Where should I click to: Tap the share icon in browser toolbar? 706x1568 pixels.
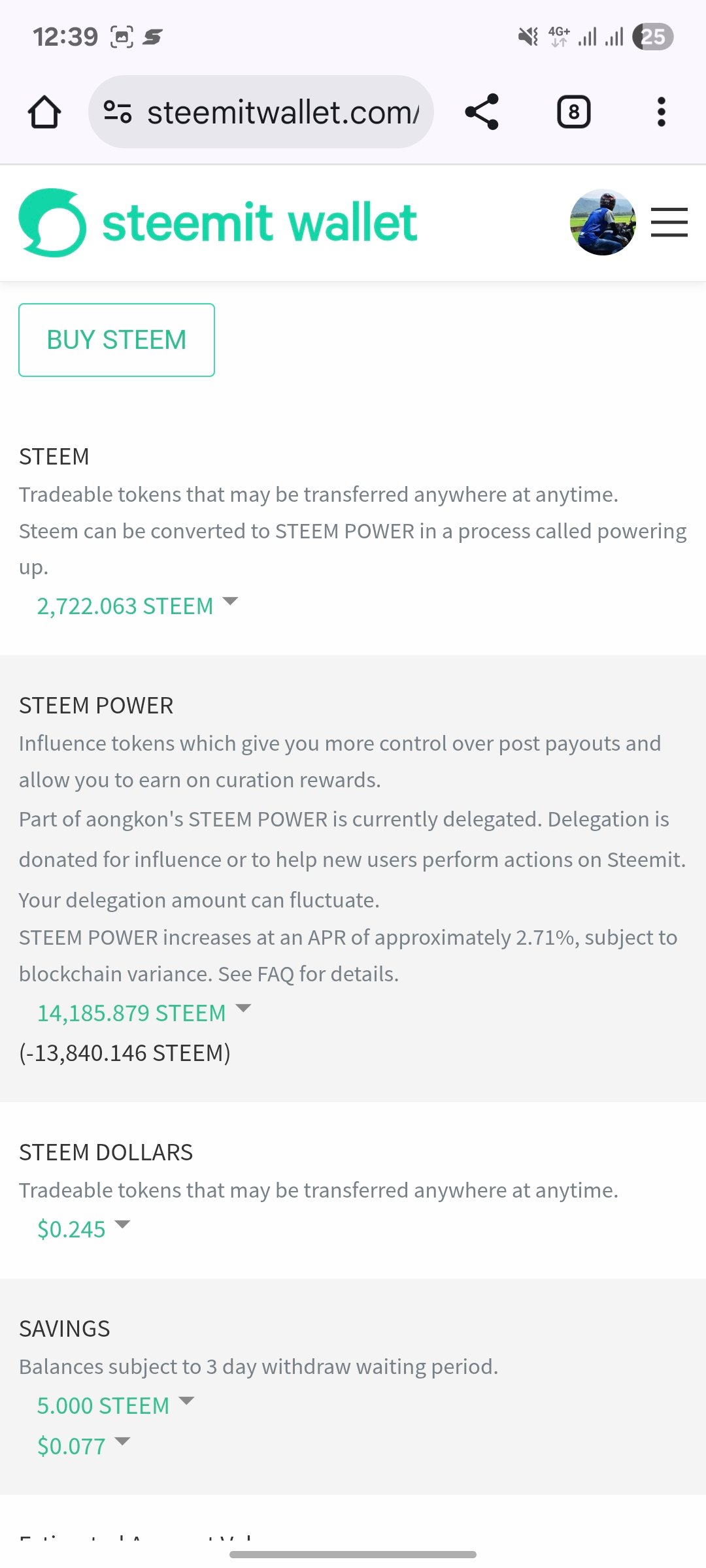(x=482, y=112)
